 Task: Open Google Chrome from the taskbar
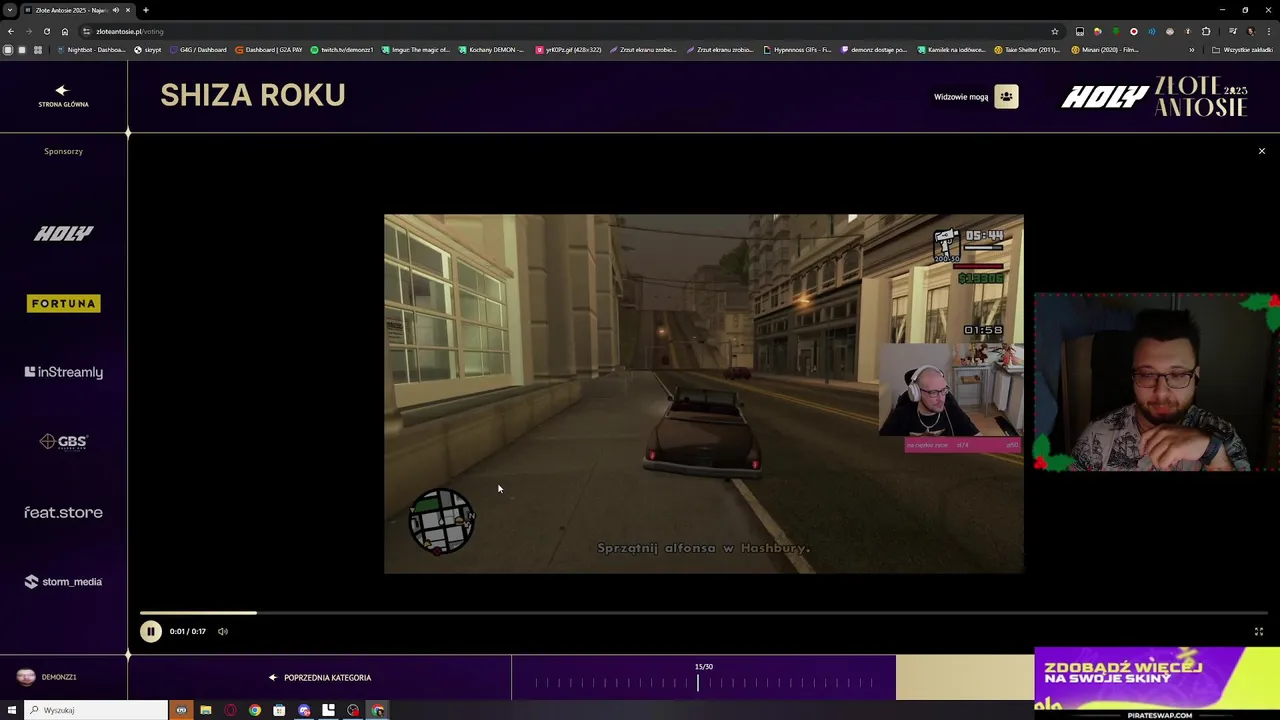tap(255, 710)
